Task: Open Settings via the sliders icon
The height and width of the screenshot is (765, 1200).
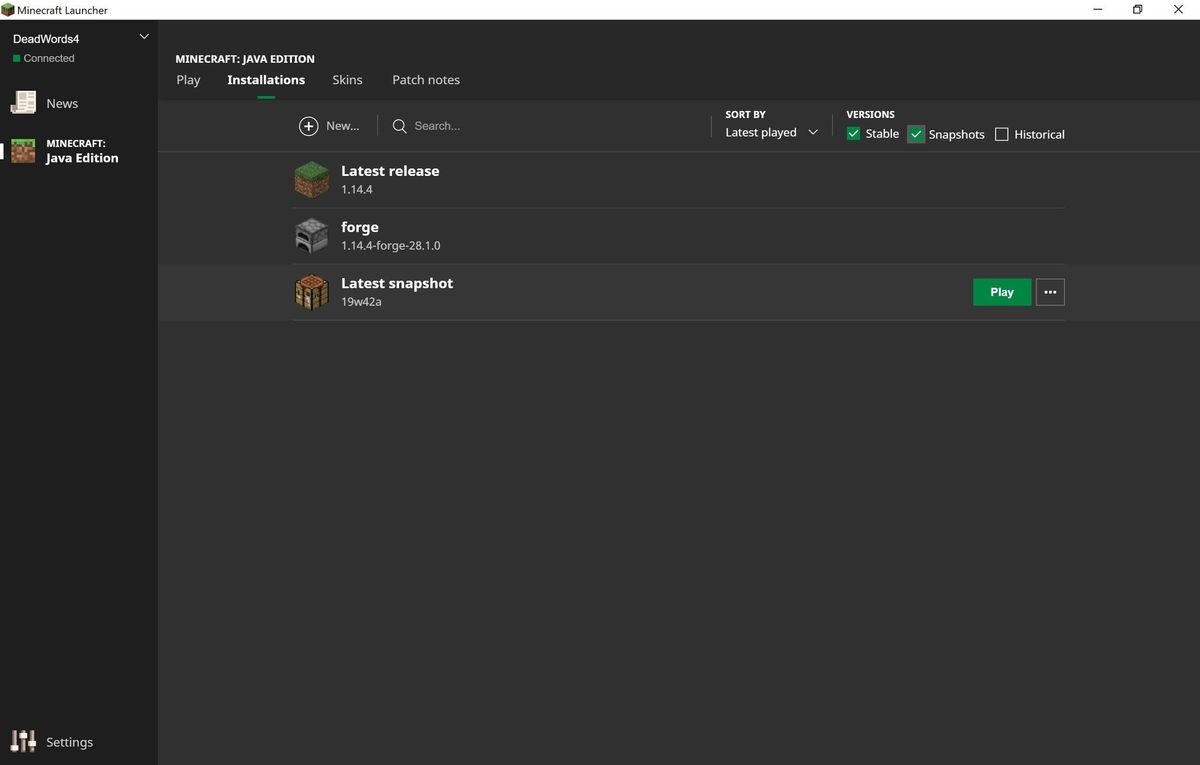Action: click(x=23, y=741)
